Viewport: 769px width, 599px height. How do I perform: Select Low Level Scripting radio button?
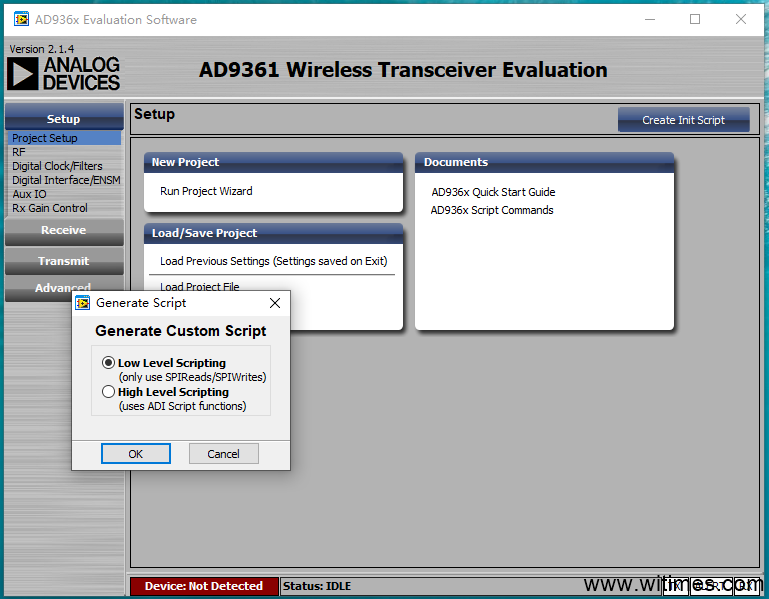(108, 363)
